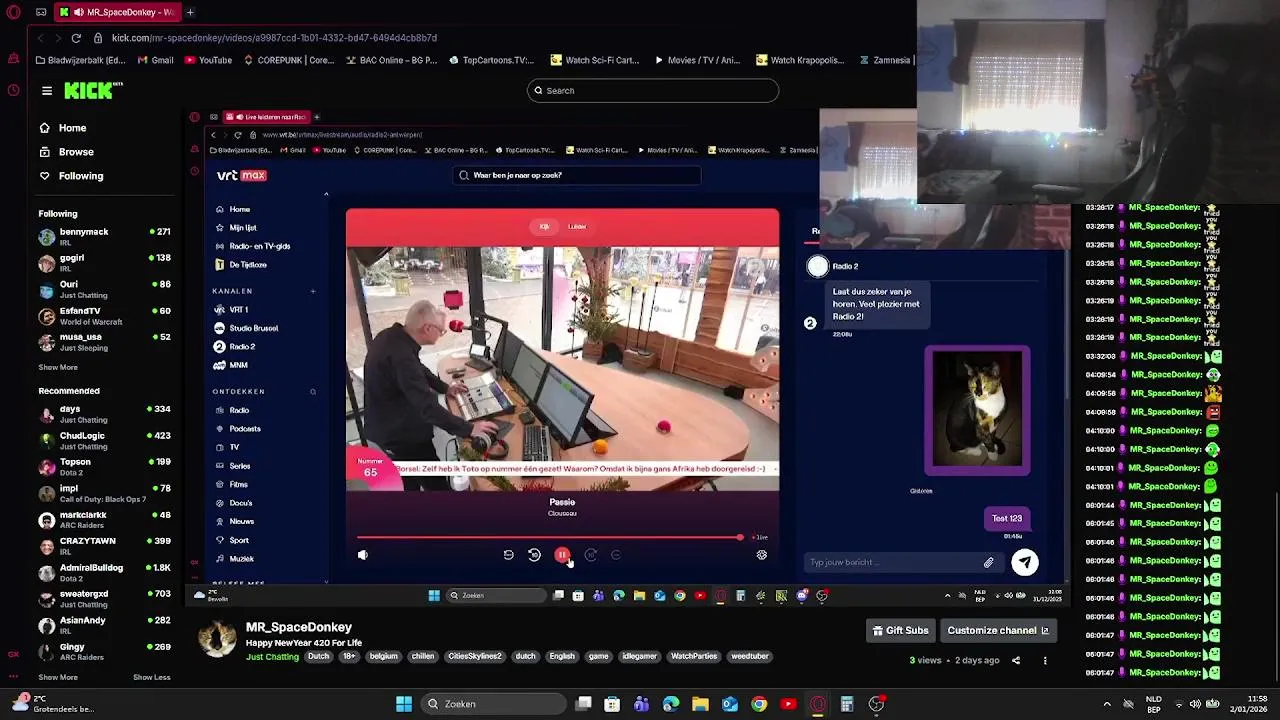This screenshot has height=720, width=1280.
Task: Reload the page in the browser toolbar
Action: [76, 38]
